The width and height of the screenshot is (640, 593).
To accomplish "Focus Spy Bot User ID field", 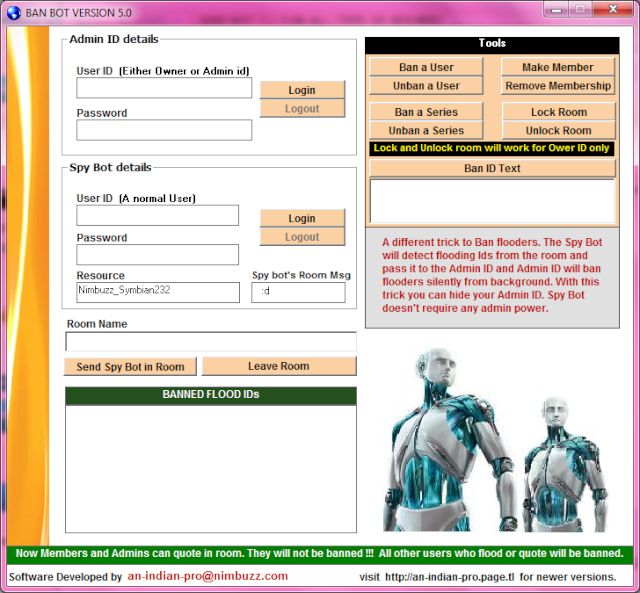I will (x=158, y=215).
